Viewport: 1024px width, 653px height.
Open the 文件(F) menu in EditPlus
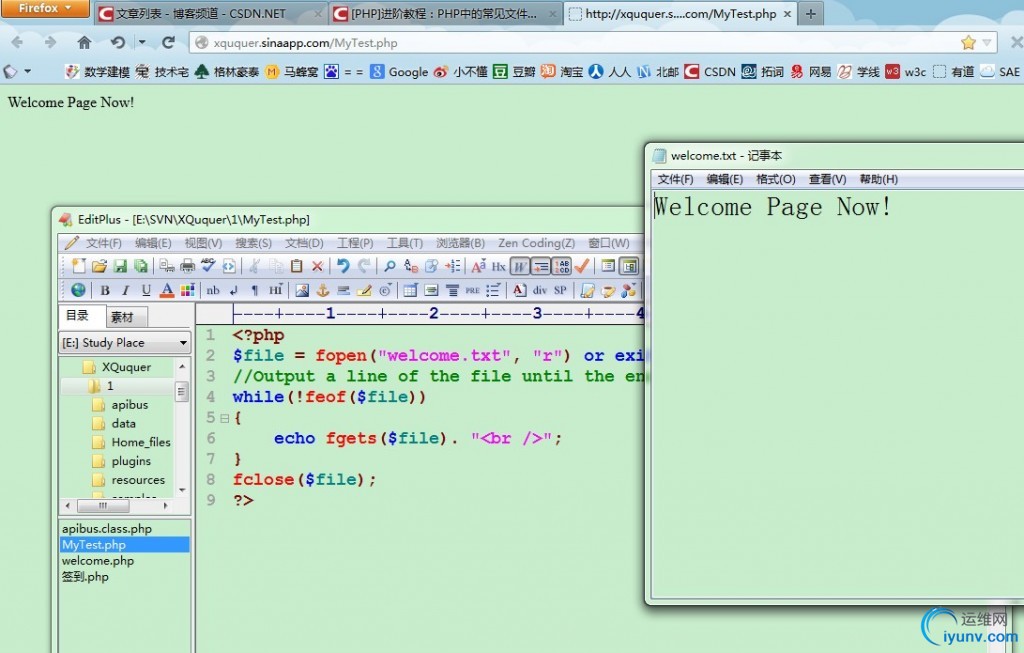(104, 243)
